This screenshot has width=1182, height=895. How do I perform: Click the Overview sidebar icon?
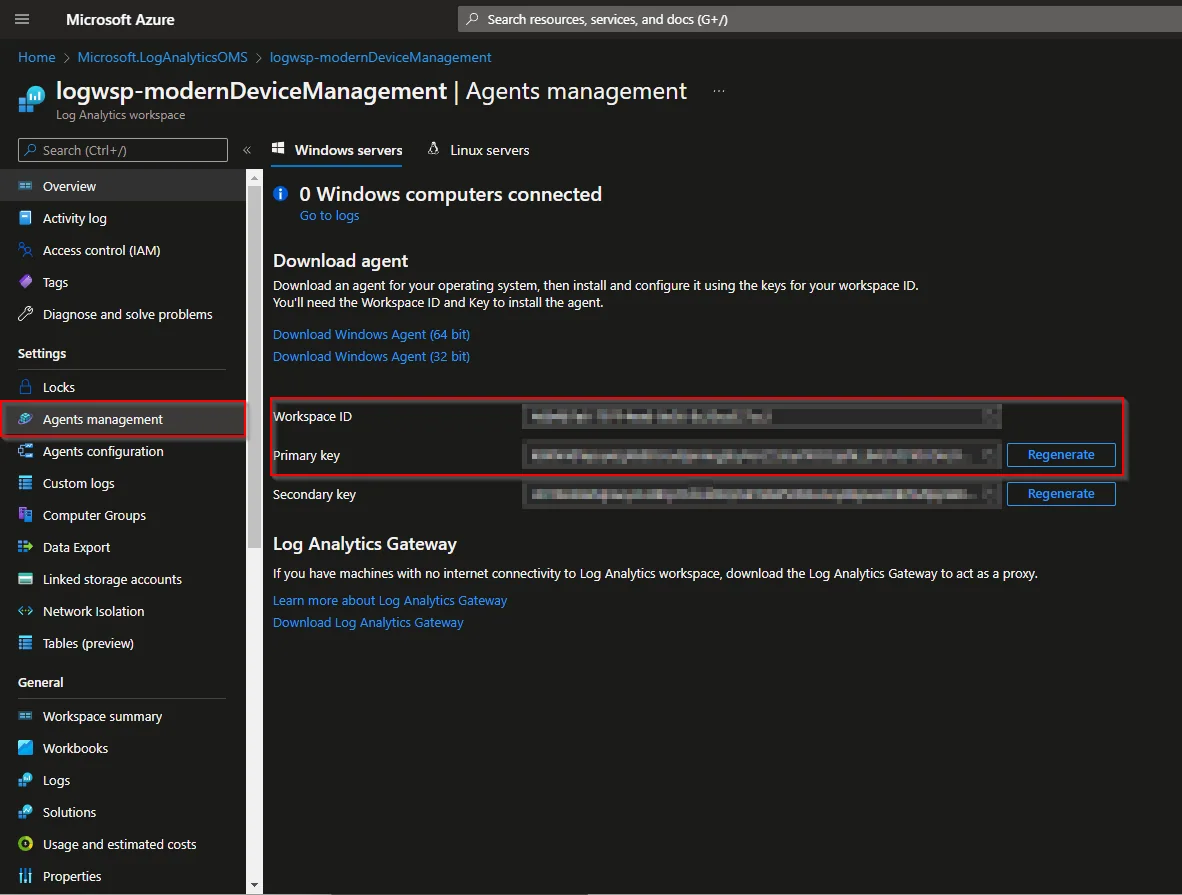(x=26, y=185)
